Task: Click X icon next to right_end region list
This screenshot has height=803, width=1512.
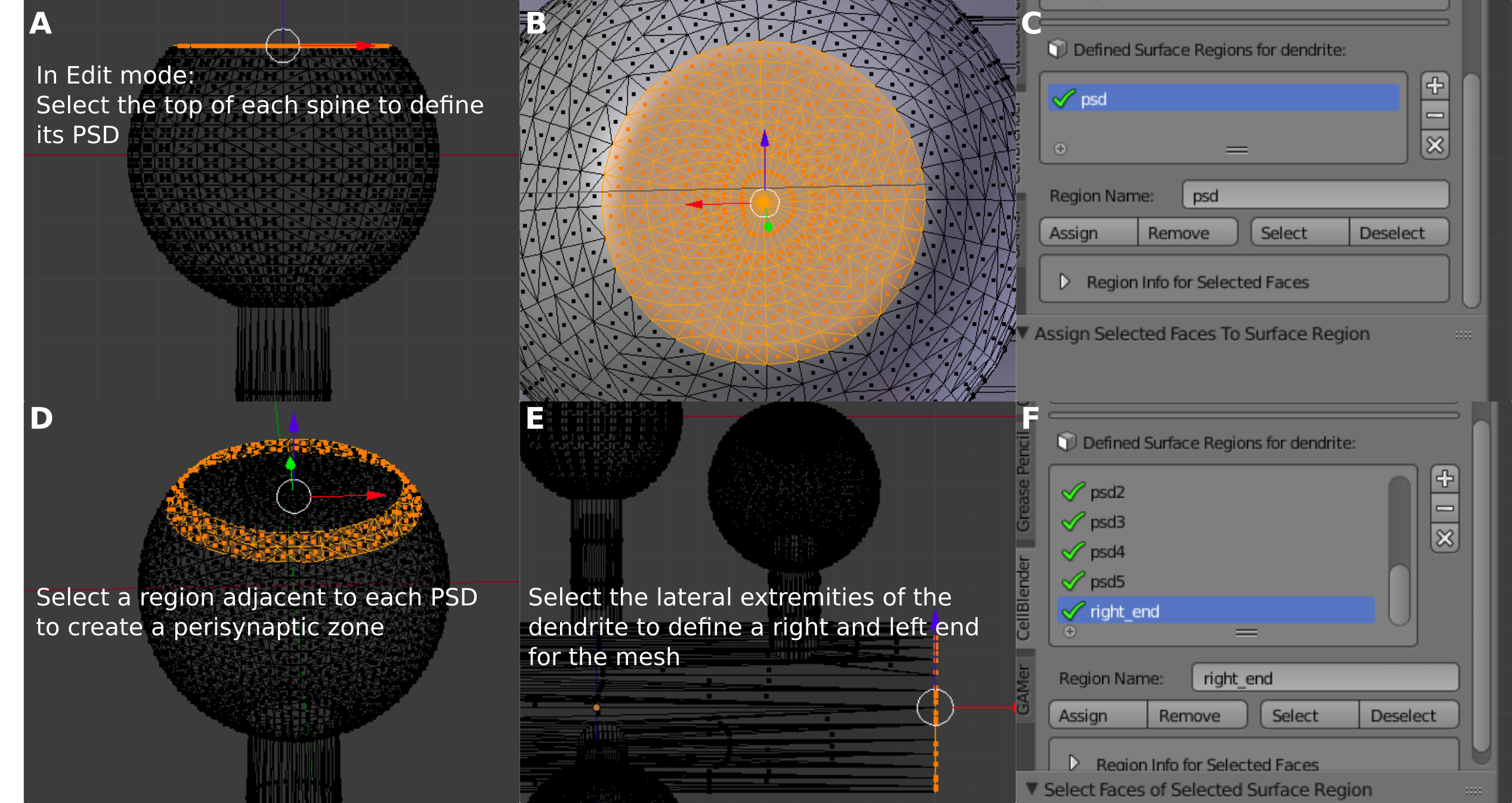Action: (1444, 538)
